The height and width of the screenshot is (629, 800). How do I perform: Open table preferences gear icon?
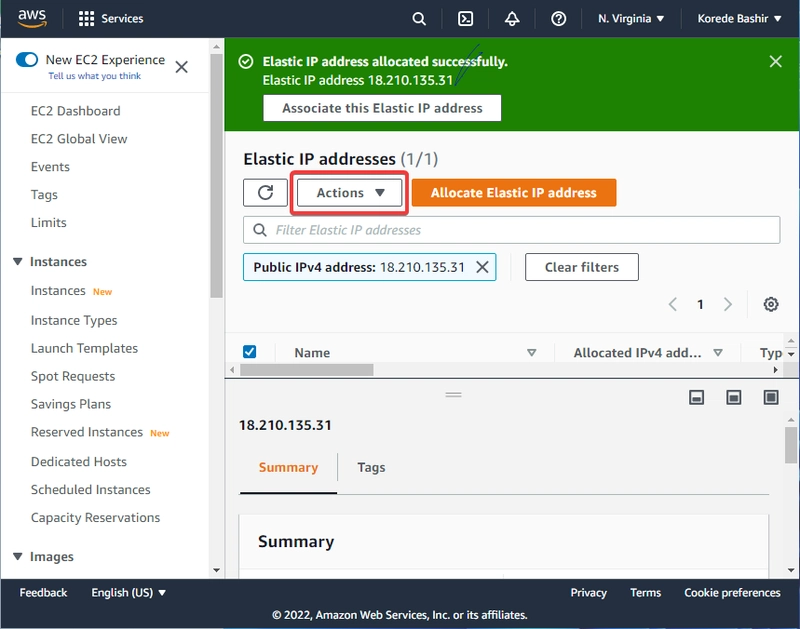click(x=771, y=305)
